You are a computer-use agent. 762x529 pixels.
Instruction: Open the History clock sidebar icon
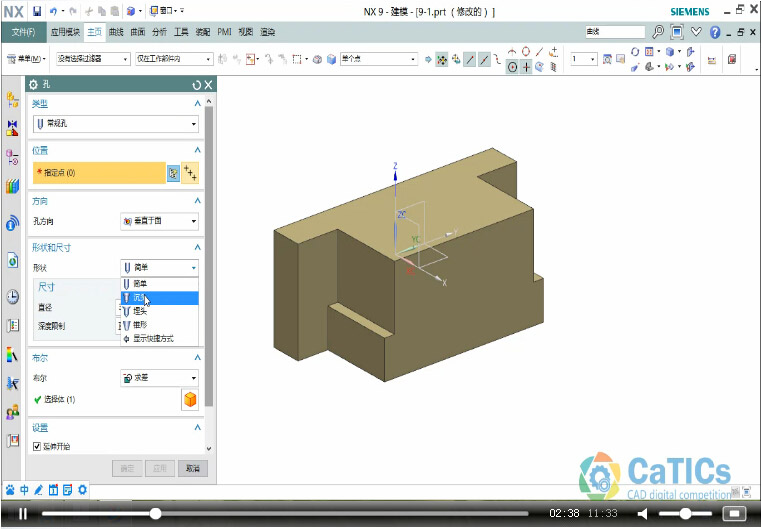[x=13, y=296]
